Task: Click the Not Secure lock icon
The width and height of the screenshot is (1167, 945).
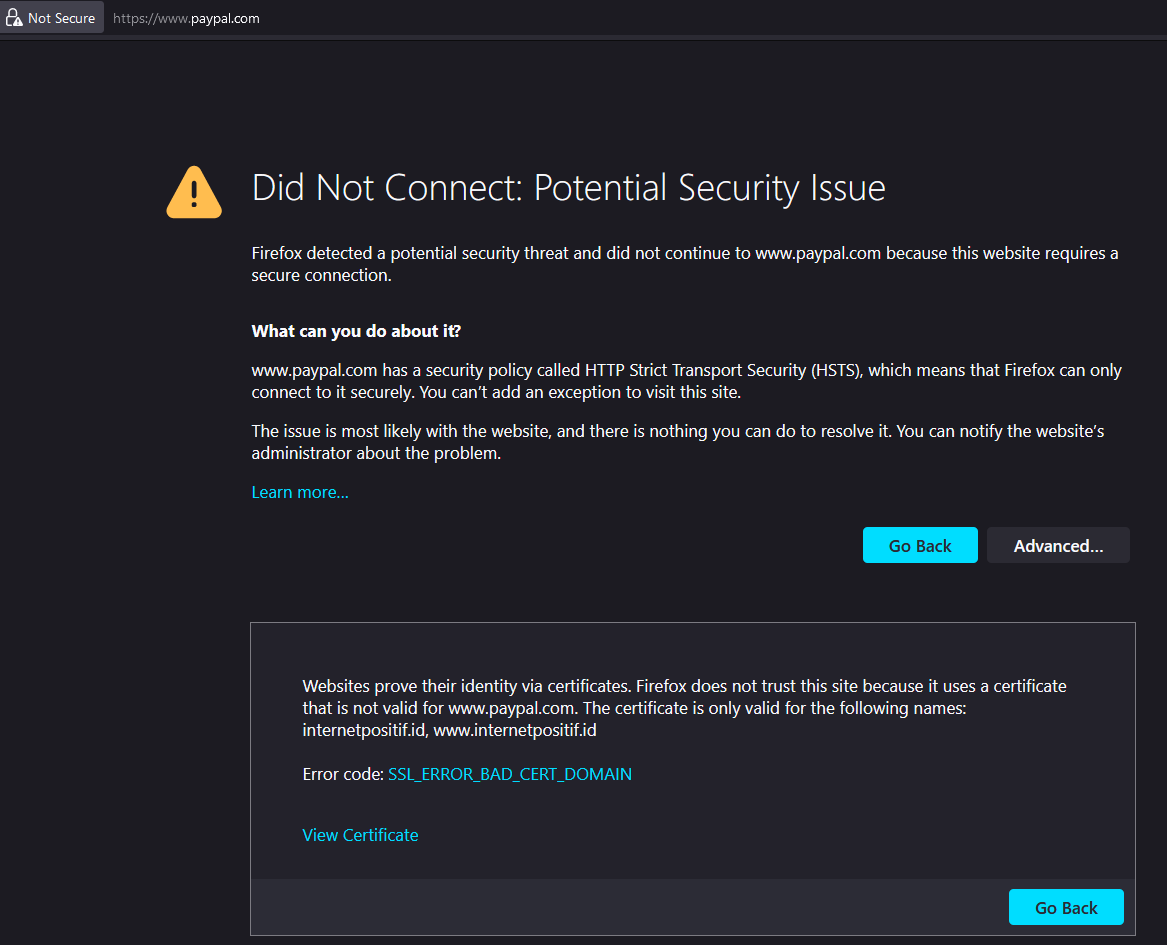Action: [x=13, y=18]
